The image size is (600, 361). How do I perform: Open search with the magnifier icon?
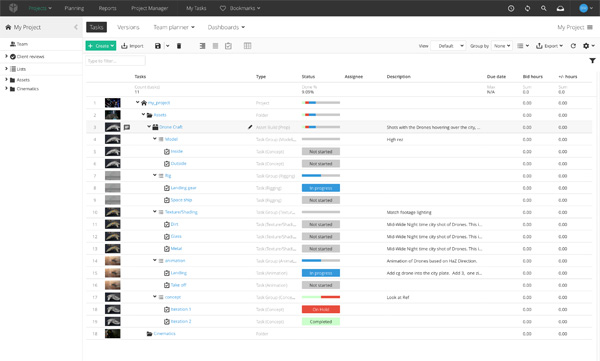tap(543, 8)
